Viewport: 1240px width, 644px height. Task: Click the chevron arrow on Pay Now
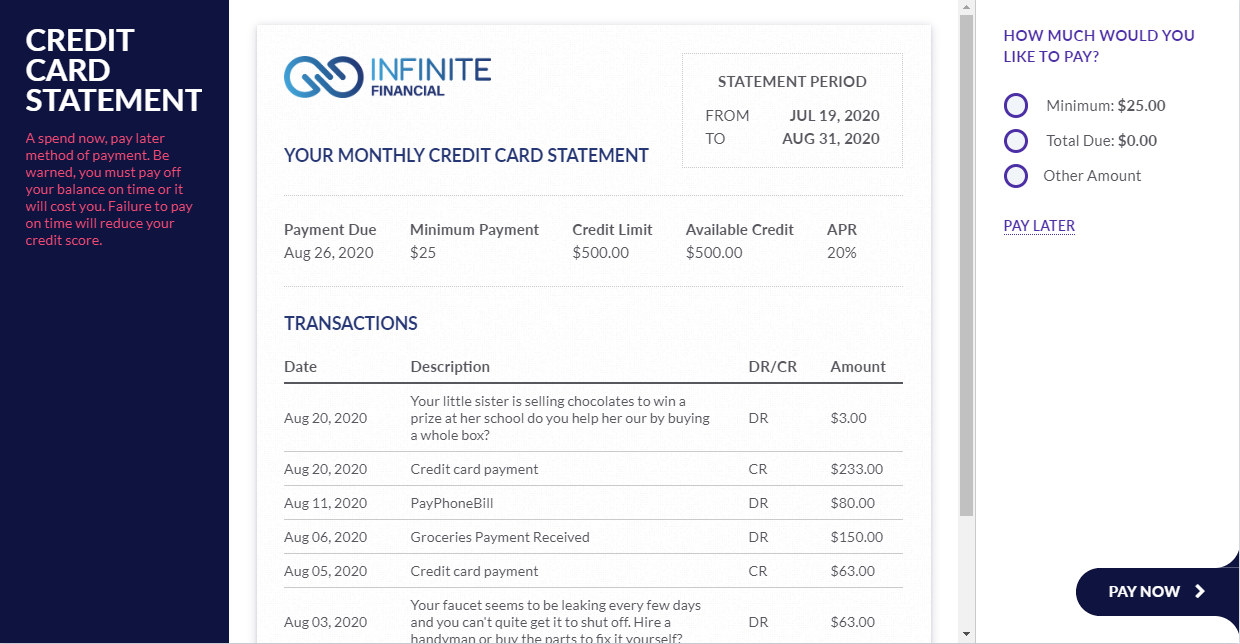(x=1200, y=591)
